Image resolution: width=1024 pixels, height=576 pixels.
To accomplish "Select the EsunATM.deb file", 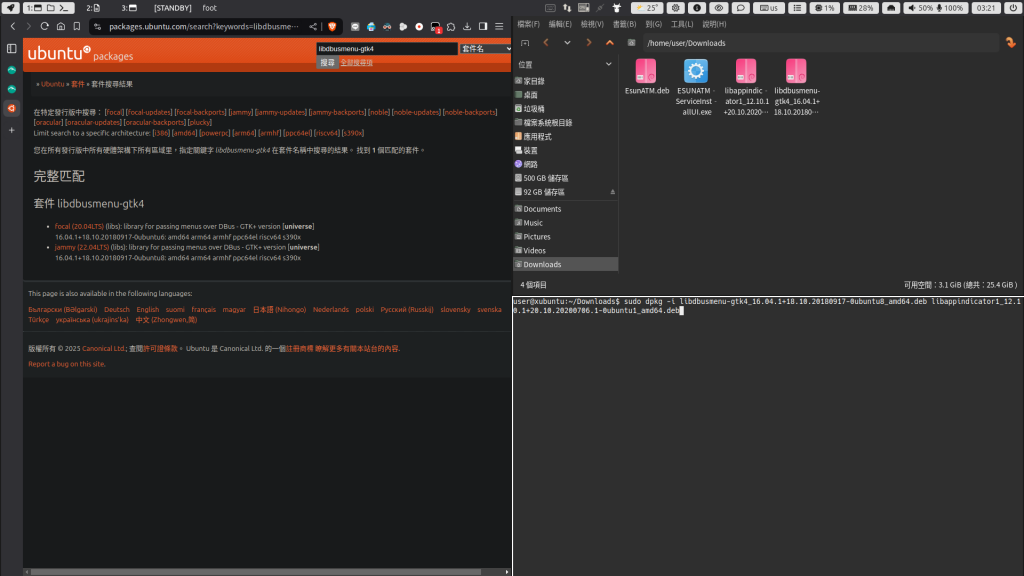I will 647,77.
